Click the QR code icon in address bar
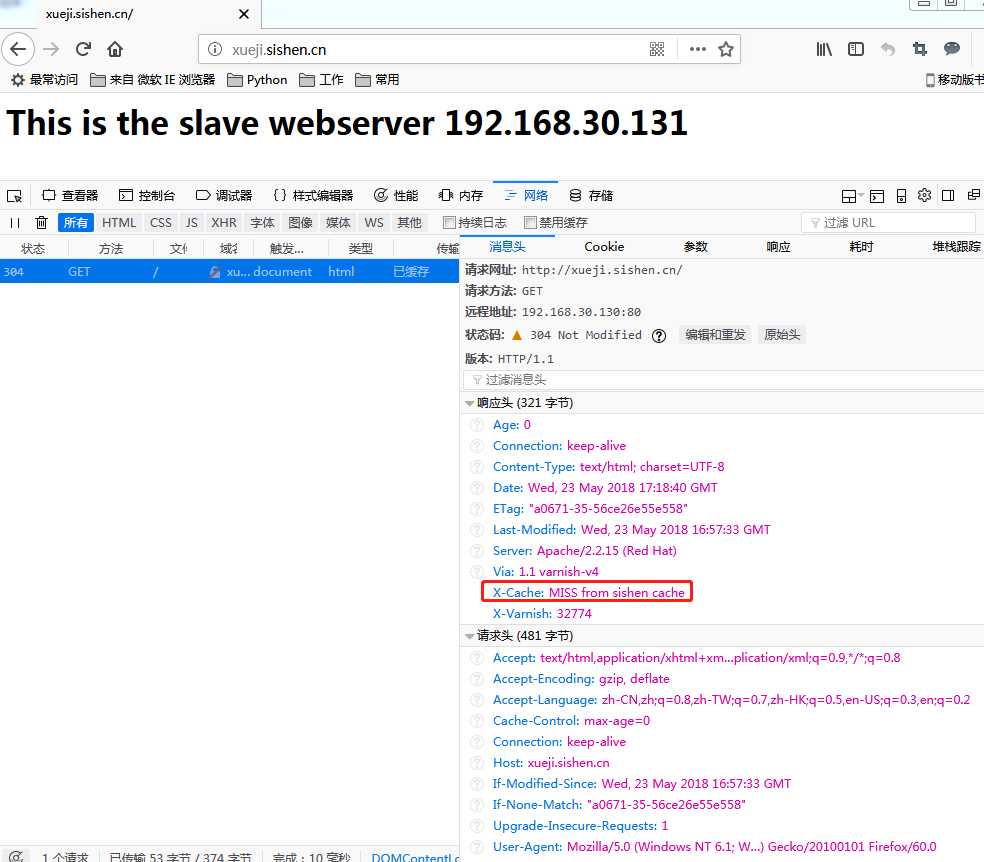 pos(656,49)
